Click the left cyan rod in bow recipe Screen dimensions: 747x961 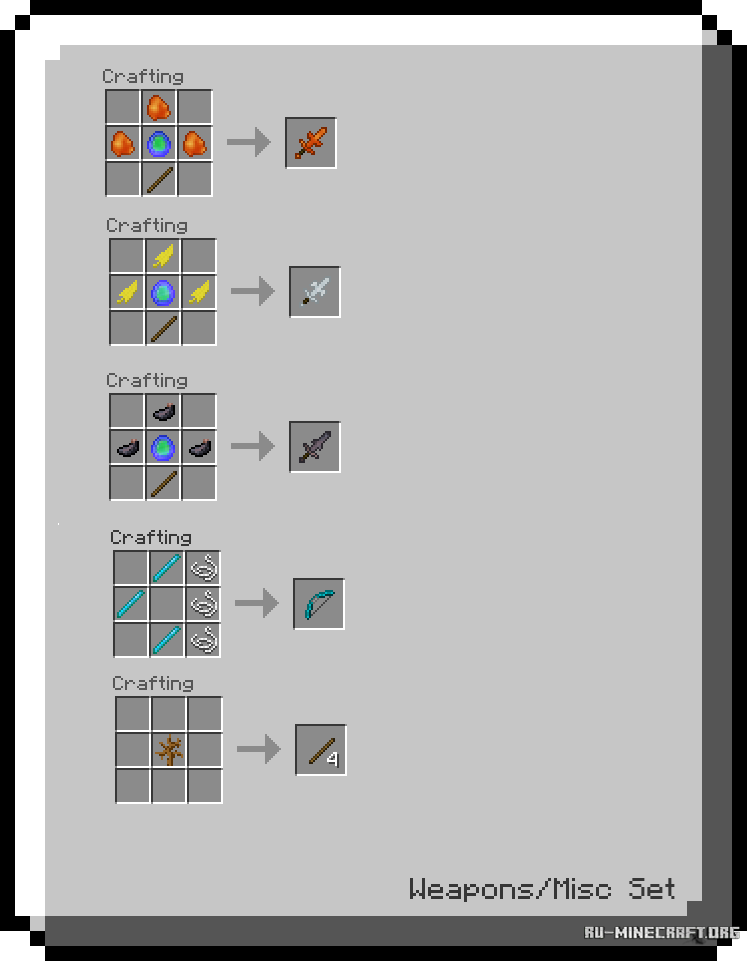(x=131, y=604)
